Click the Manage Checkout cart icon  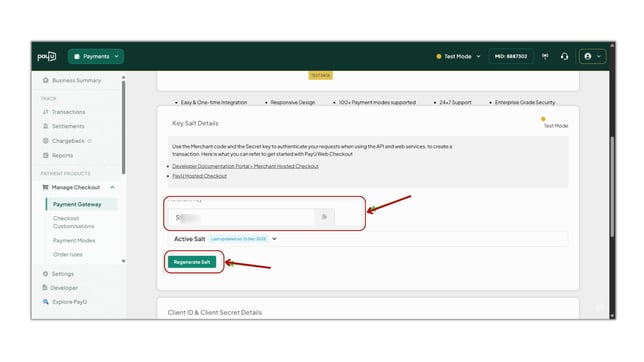(x=46, y=187)
